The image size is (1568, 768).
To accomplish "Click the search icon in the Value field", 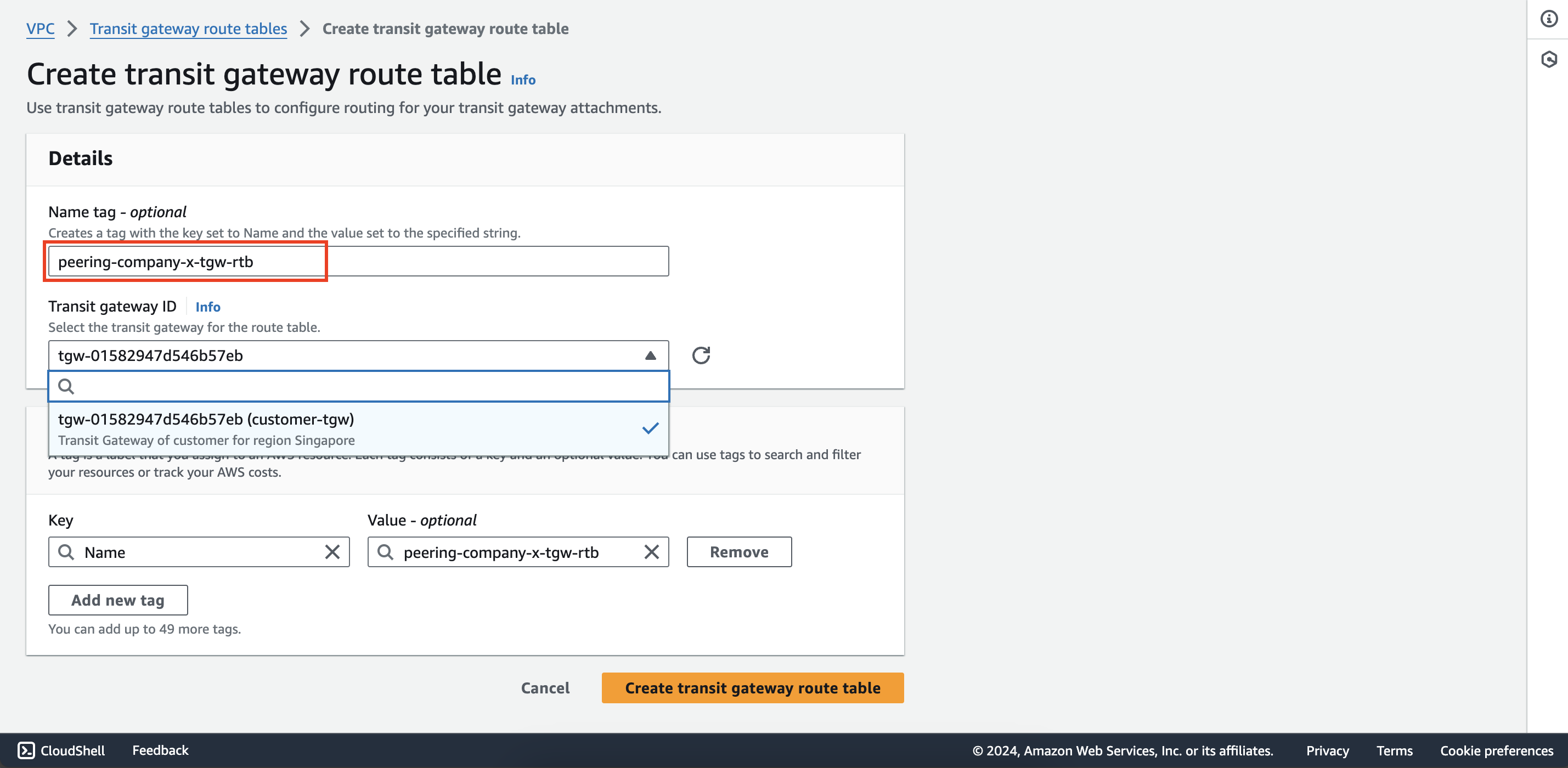I will (385, 552).
